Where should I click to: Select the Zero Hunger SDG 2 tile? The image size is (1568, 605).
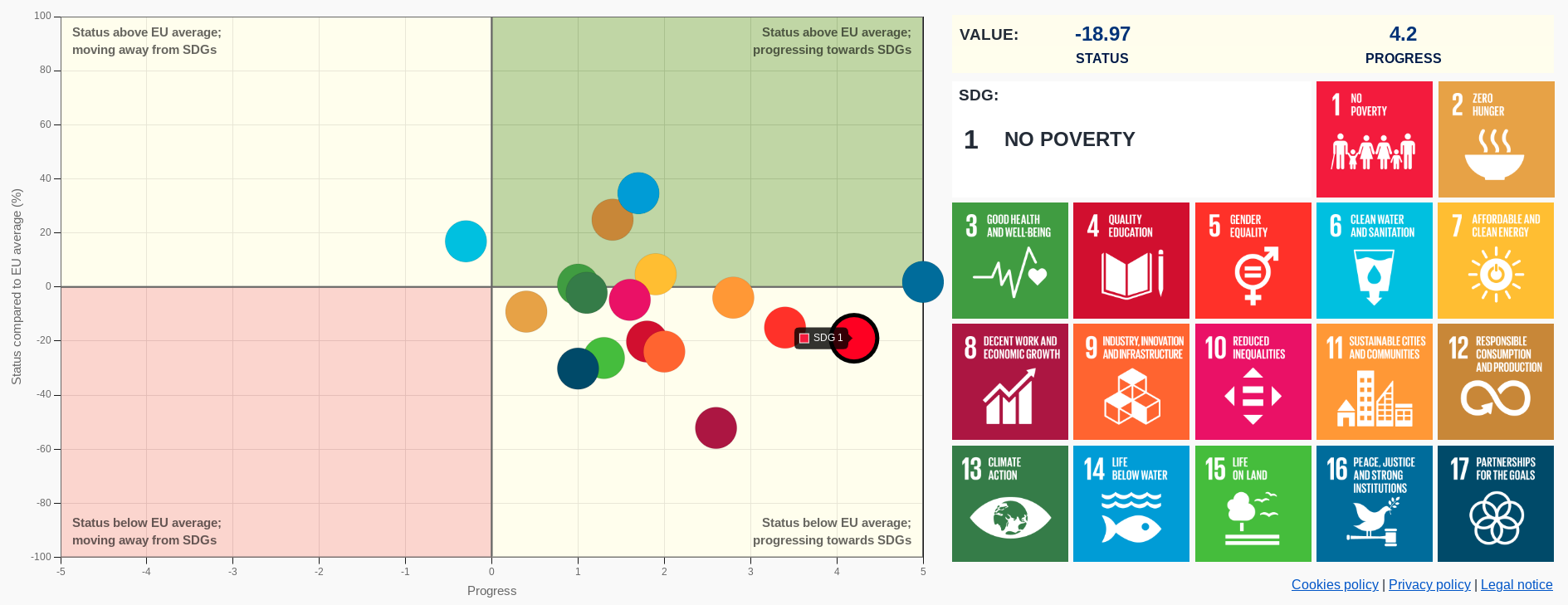[x=1496, y=139]
